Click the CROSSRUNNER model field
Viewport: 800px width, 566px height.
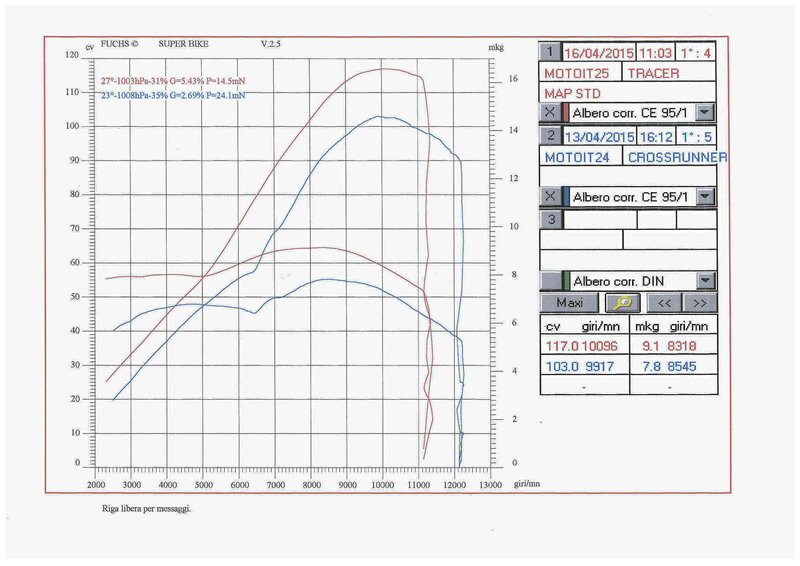673,157
